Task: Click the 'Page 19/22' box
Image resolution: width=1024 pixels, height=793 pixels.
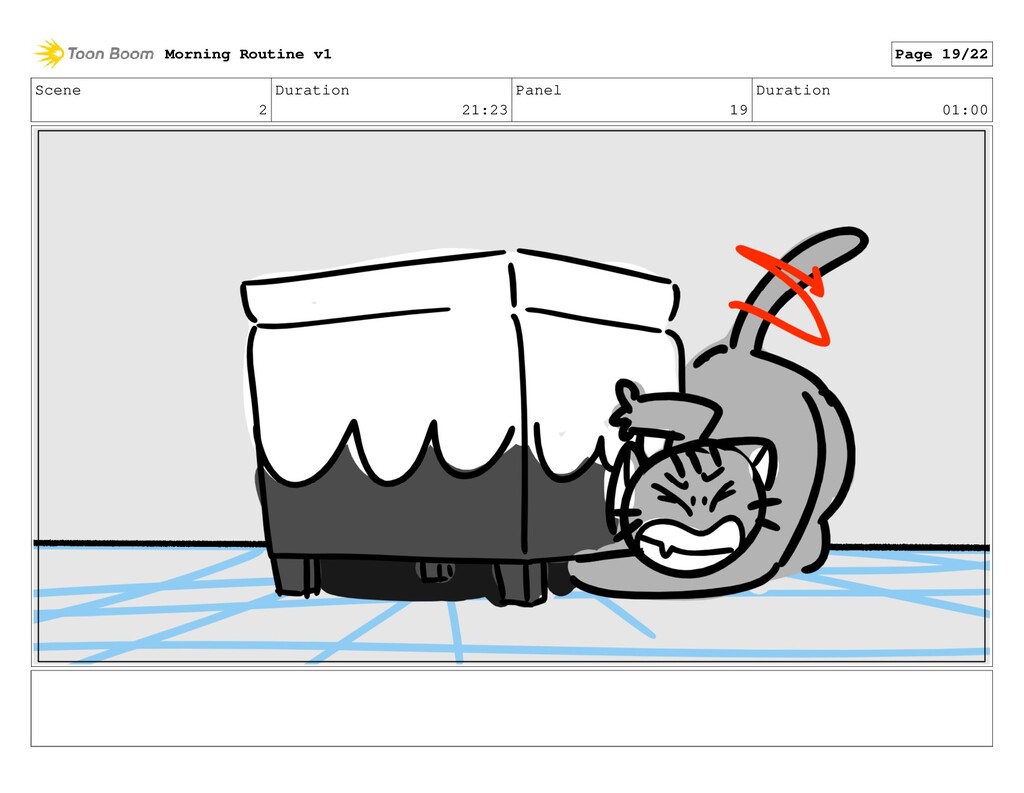Action: tap(941, 54)
